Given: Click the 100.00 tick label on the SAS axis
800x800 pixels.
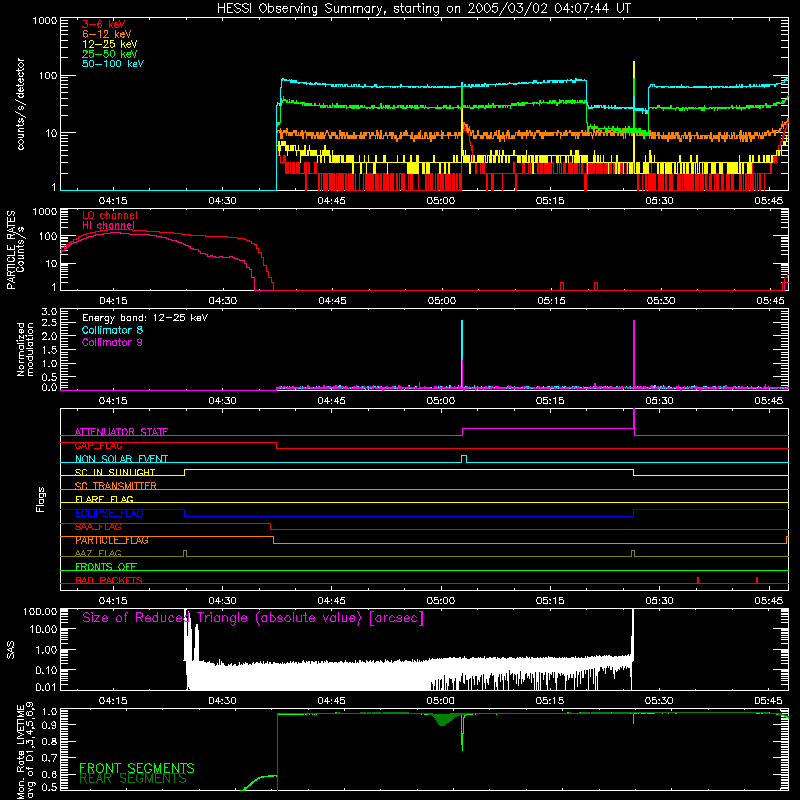Looking at the screenshot, I should tap(40, 611).
